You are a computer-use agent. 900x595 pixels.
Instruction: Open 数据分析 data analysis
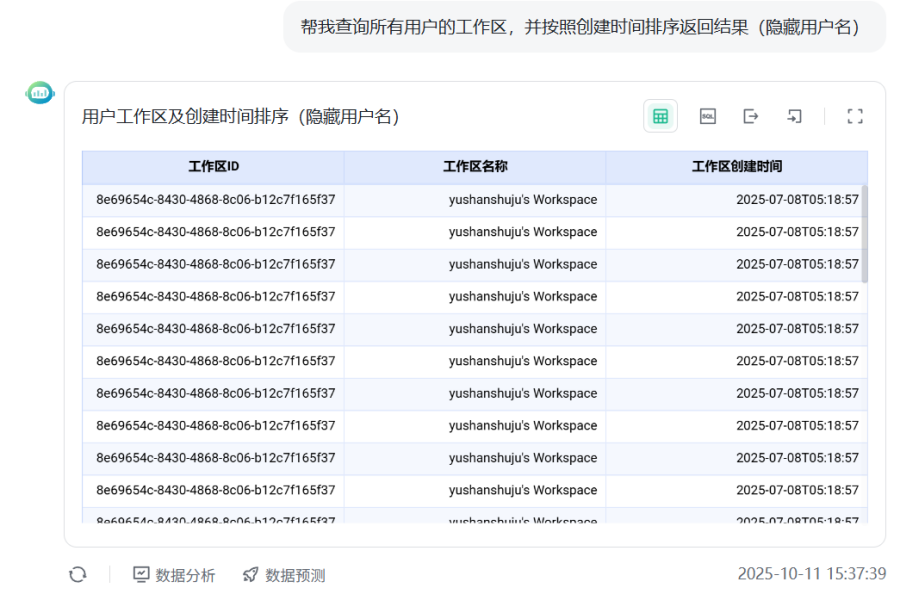coord(174,575)
